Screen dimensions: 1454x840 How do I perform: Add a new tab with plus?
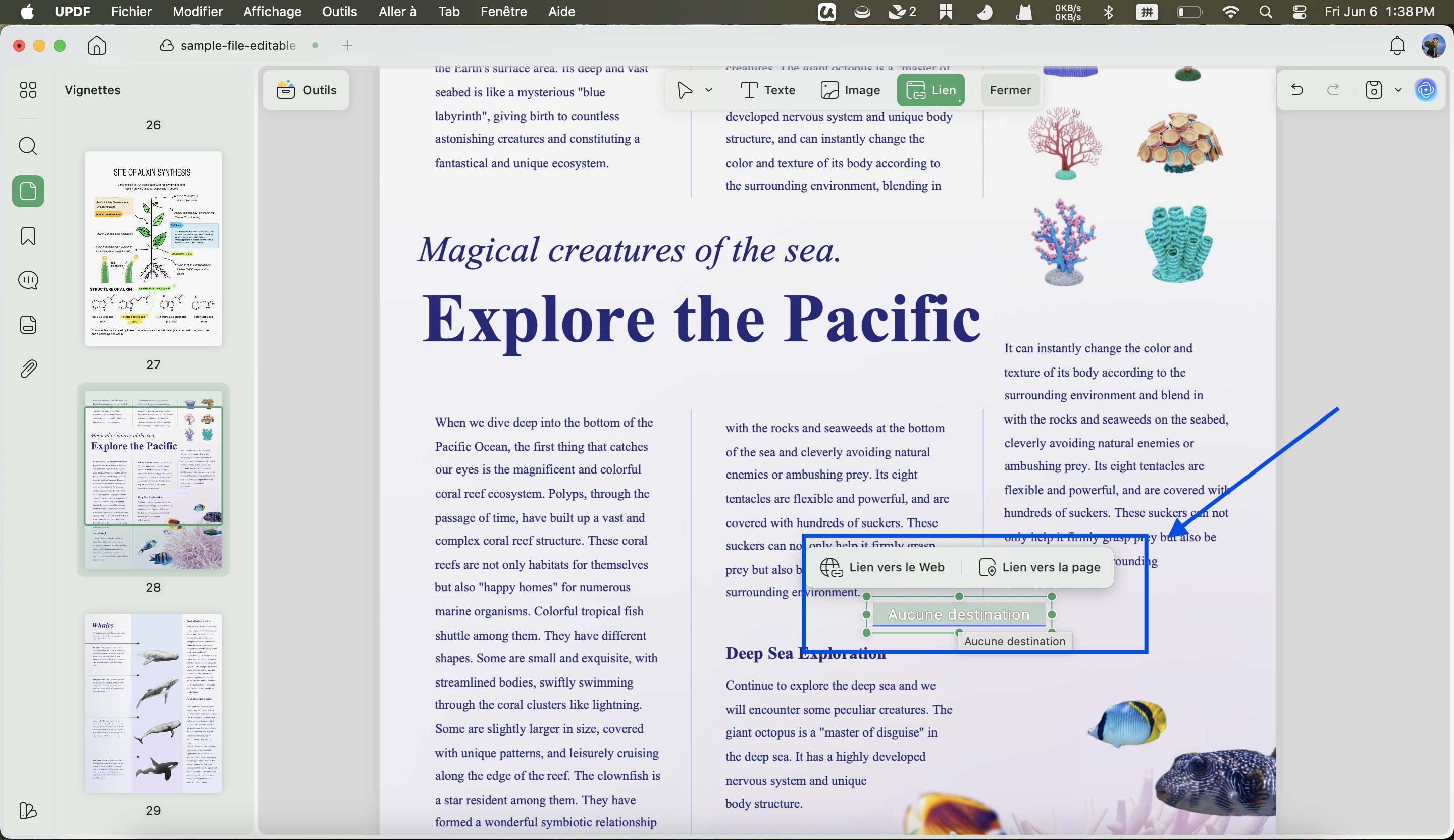coord(347,45)
